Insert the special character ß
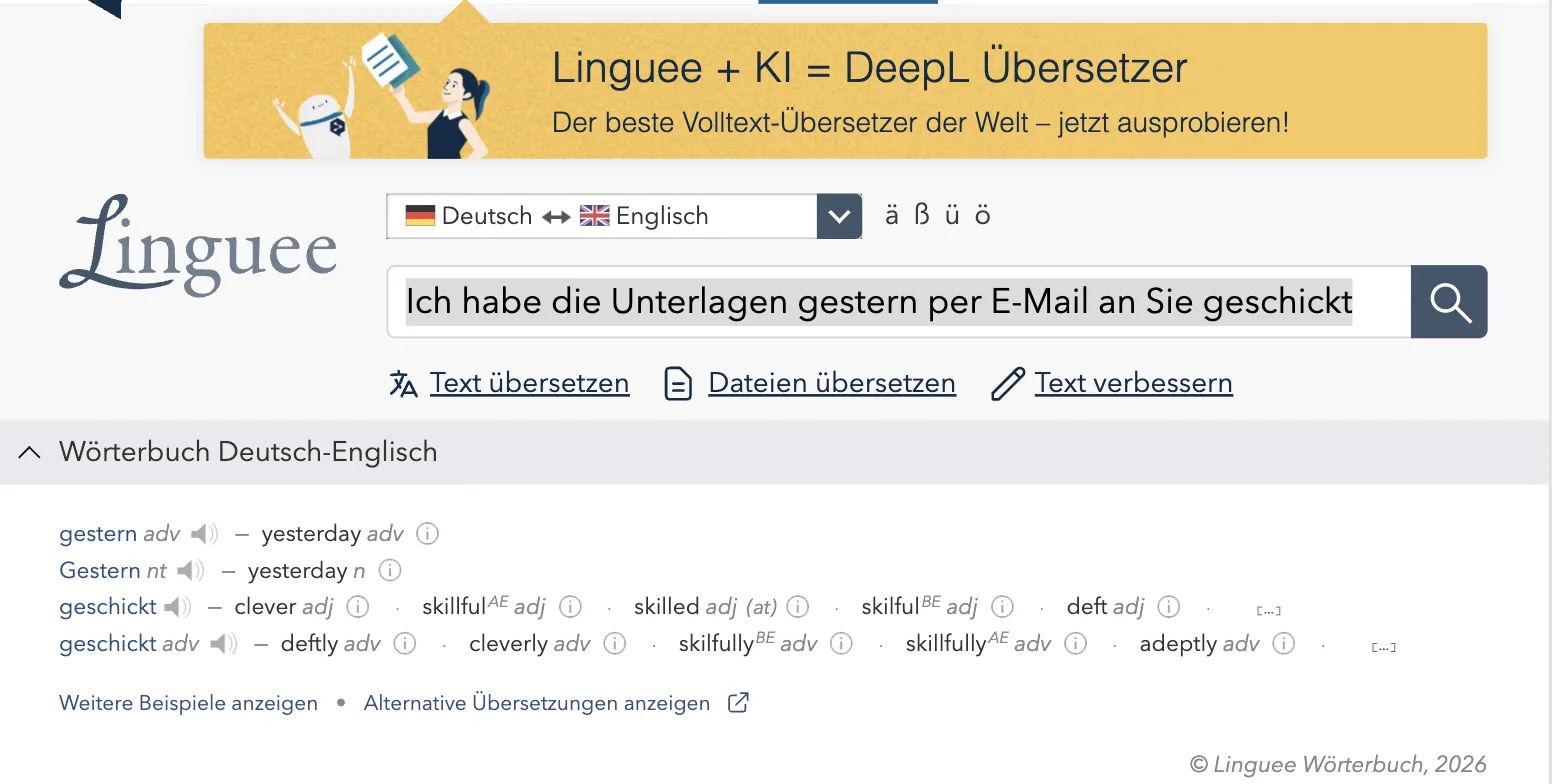 pyautogui.click(x=922, y=215)
